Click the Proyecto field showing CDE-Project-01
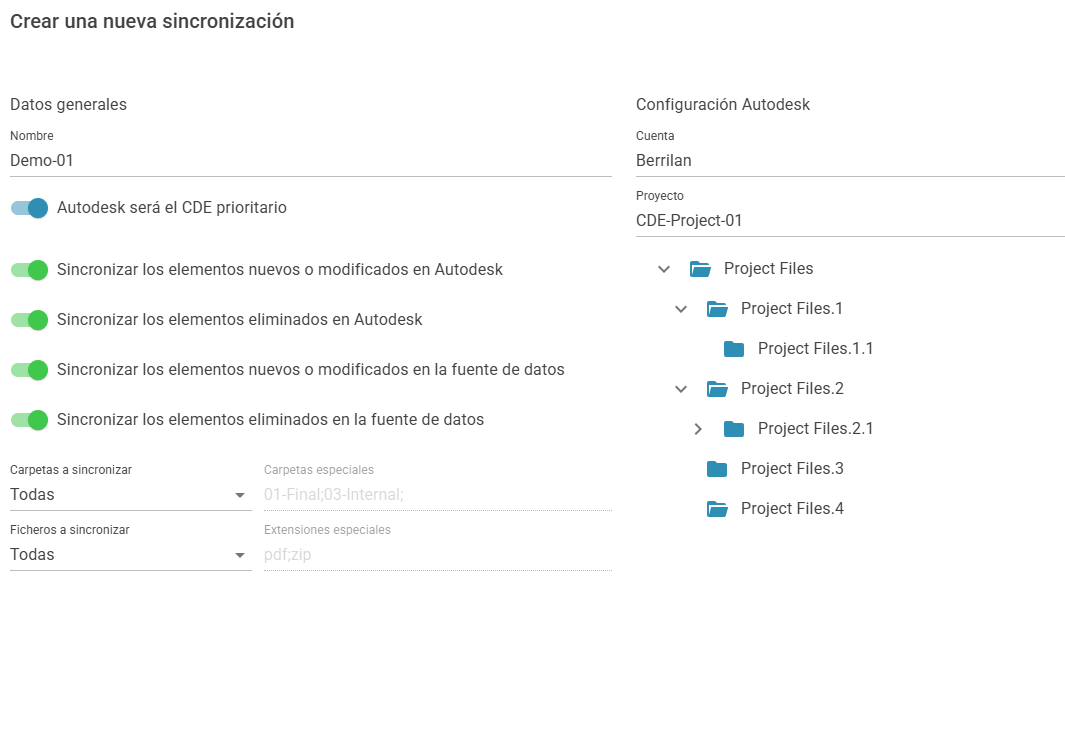1065x738 pixels. pyautogui.click(x=850, y=221)
